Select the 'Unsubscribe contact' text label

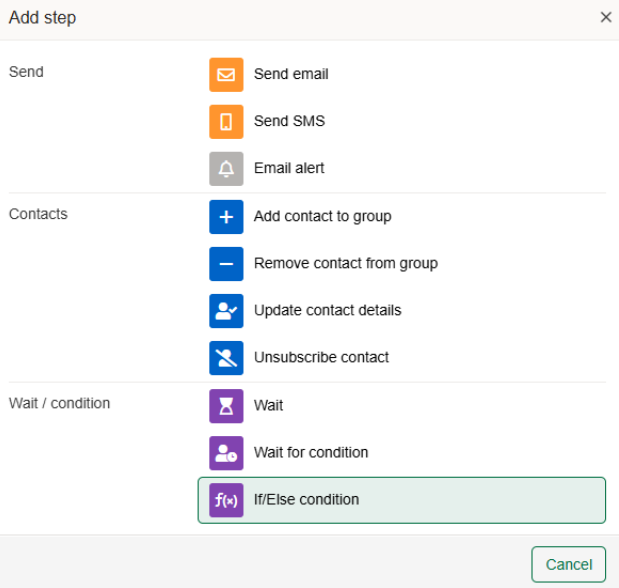pyautogui.click(x=321, y=358)
